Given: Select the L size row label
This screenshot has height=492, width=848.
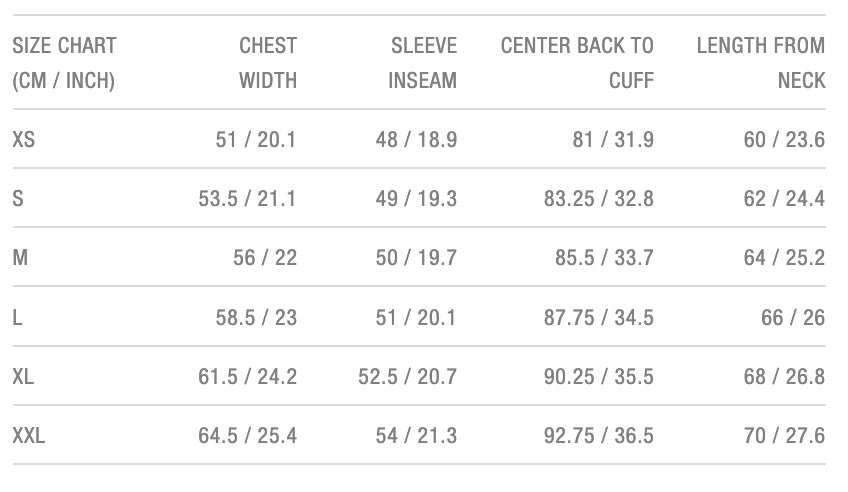Looking at the screenshot, I should pyautogui.click(x=17, y=318).
